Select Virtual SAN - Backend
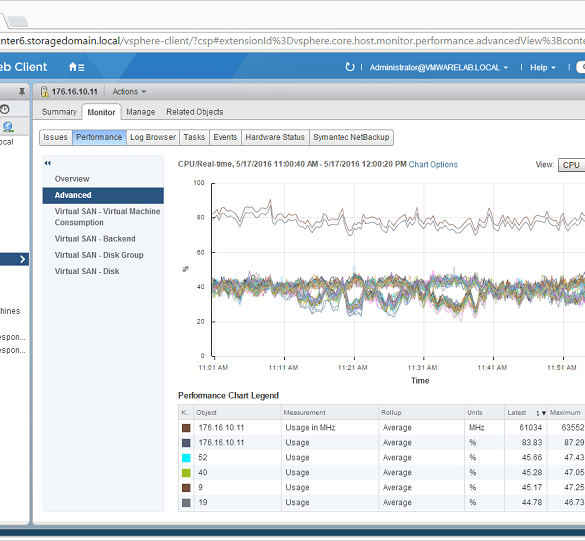This screenshot has width=585, height=541. coord(95,239)
